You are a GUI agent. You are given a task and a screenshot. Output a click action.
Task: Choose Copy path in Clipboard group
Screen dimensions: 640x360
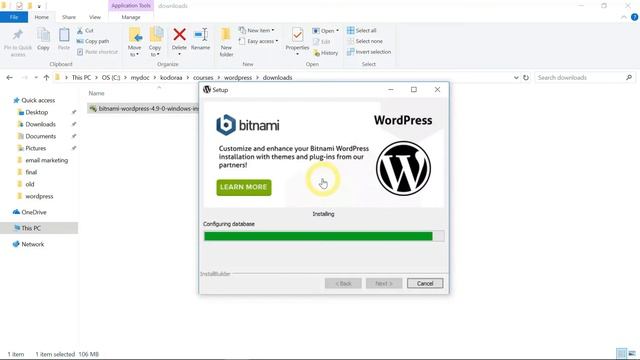(93, 41)
